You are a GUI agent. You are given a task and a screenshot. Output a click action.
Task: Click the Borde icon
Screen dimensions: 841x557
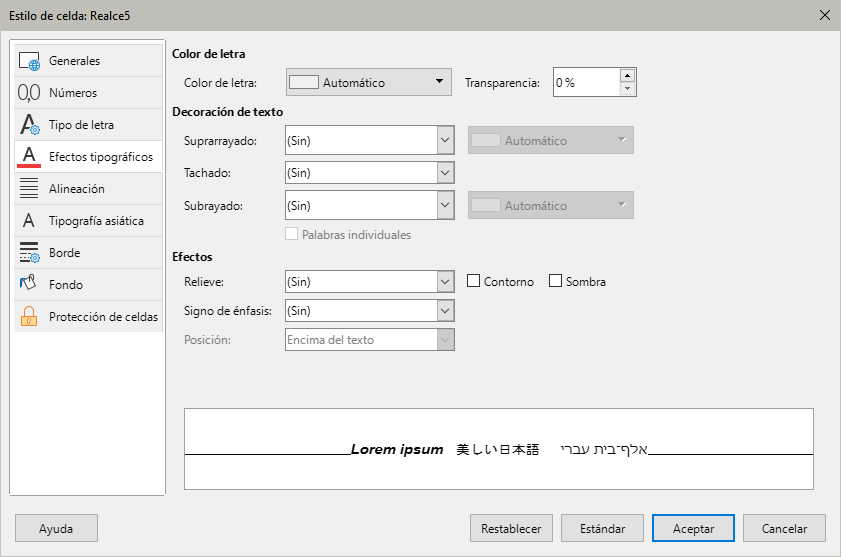(29, 252)
